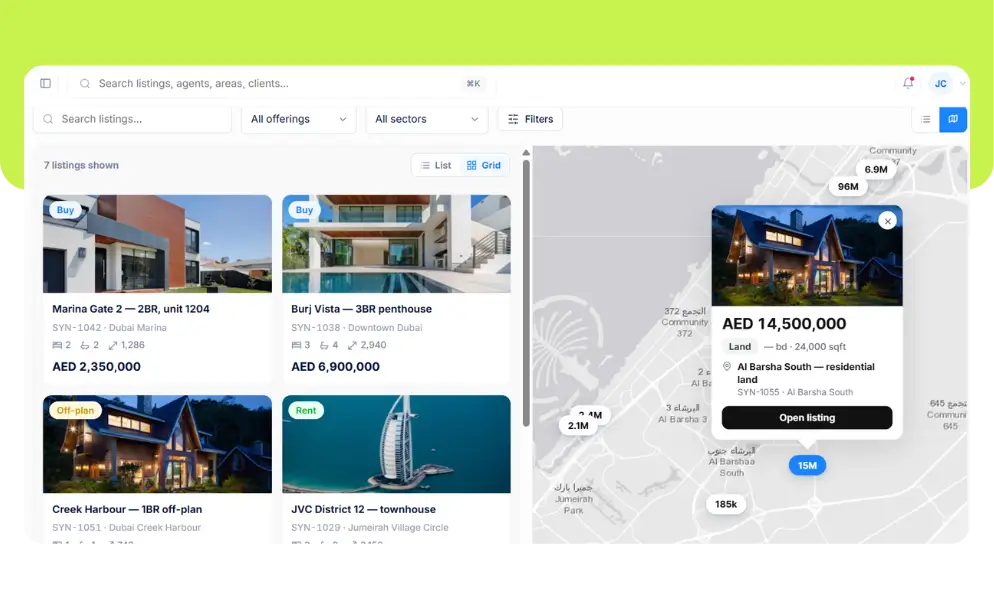Close the map listing popup
Viewport: 994px width, 609px height.
888,221
